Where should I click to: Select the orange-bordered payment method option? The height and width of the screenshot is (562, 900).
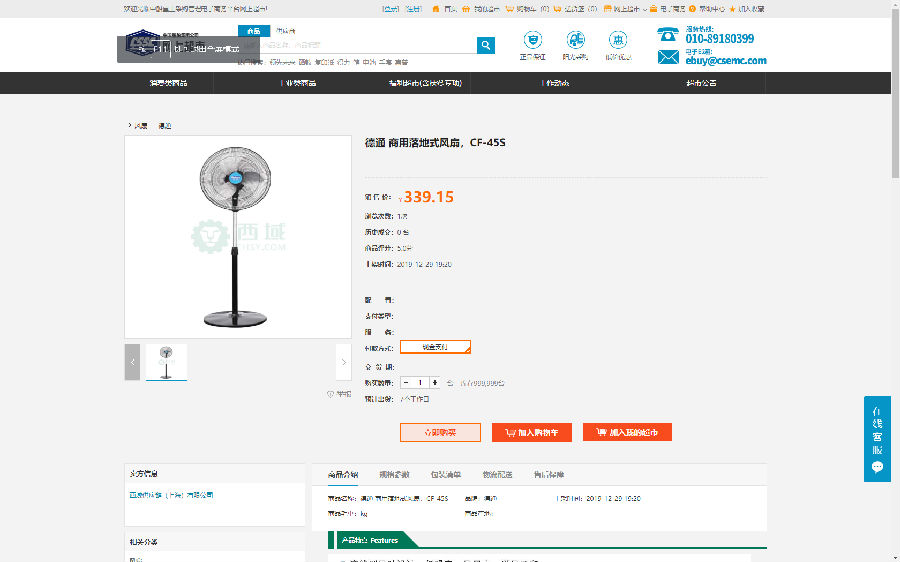(435, 347)
